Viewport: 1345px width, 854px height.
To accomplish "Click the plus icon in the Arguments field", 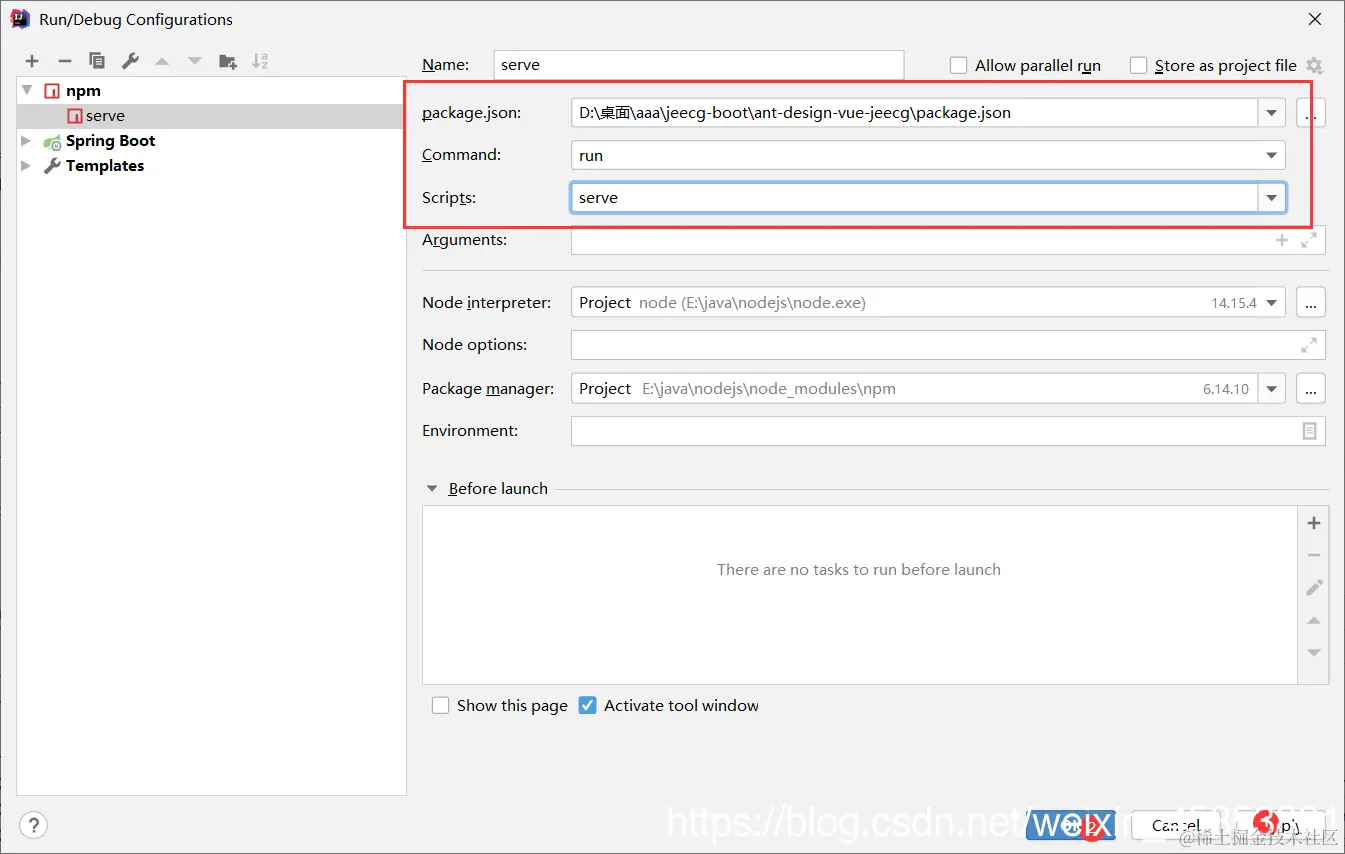I will (1282, 240).
